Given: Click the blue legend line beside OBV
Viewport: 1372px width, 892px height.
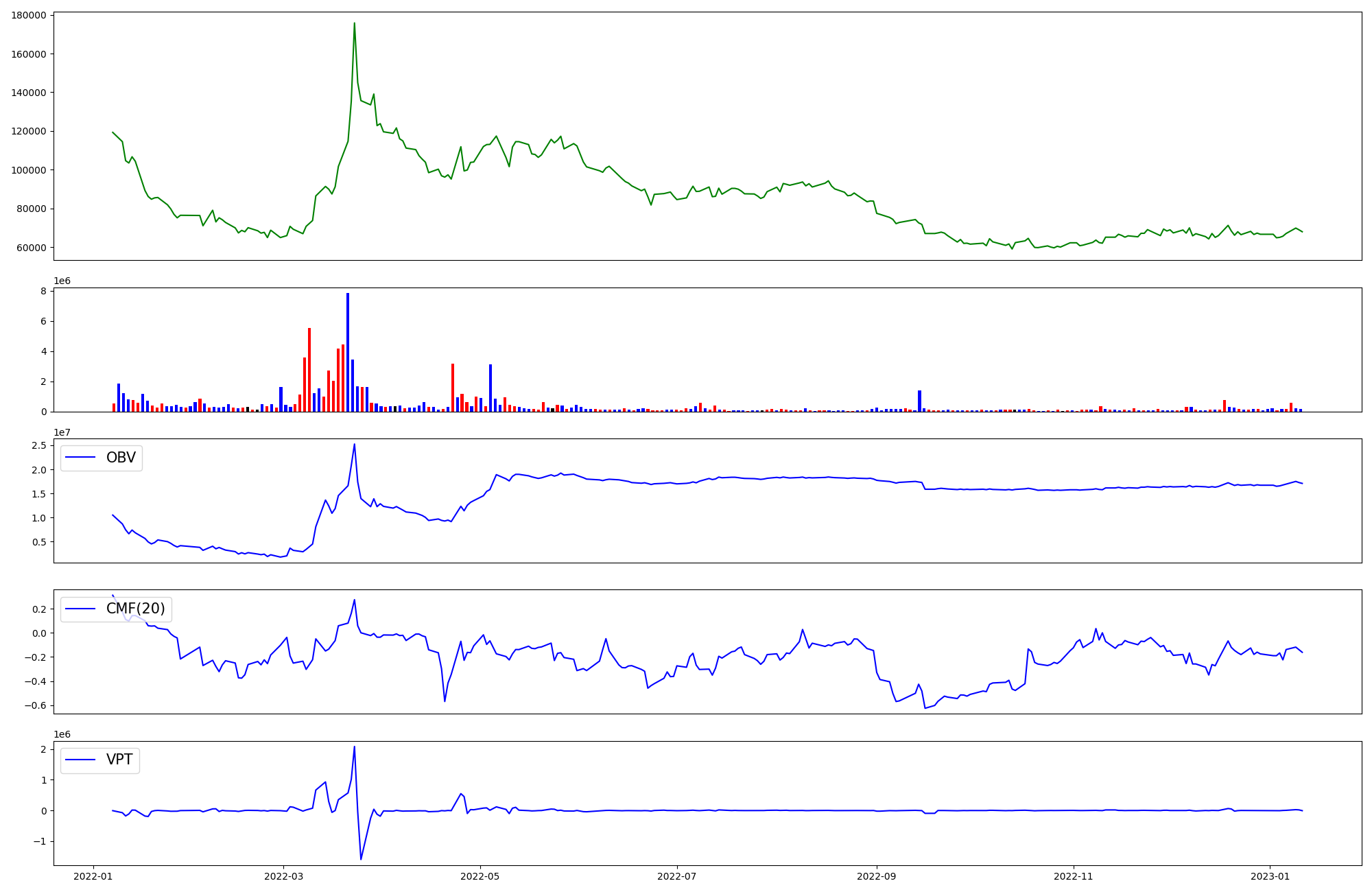Looking at the screenshot, I should point(81,458).
